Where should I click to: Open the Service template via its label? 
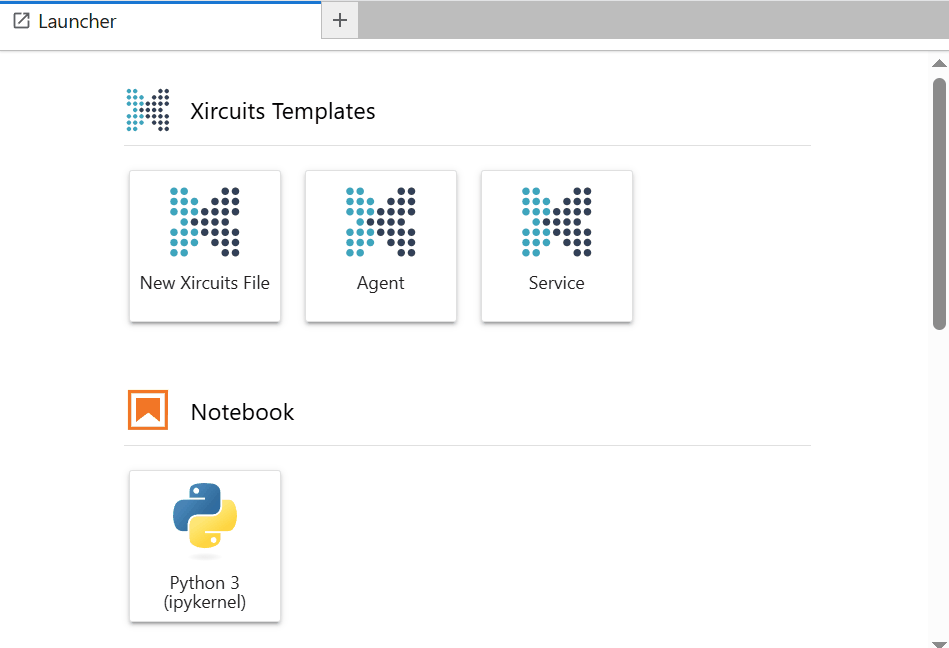coord(557,283)
